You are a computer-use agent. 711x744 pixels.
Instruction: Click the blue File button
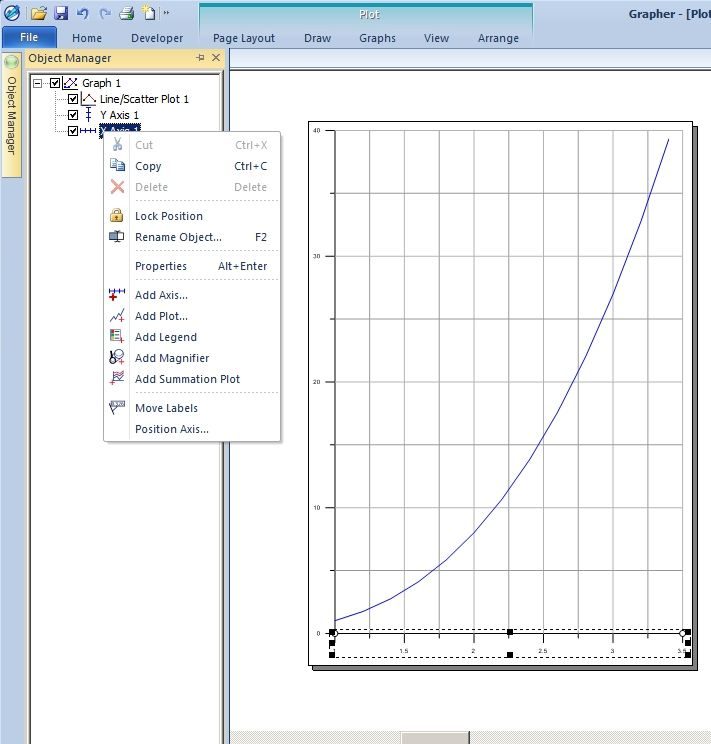(29, 37)
